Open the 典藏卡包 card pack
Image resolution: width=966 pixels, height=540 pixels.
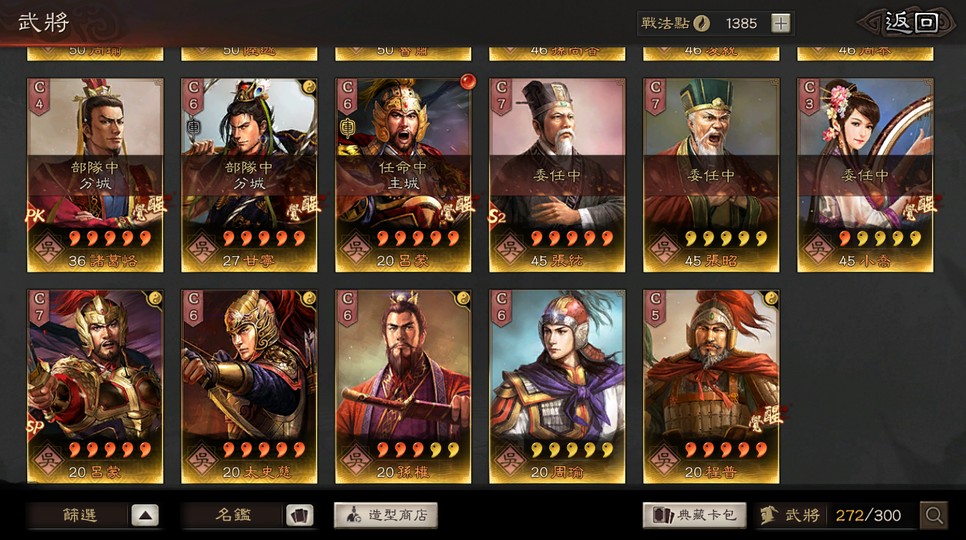694,515
